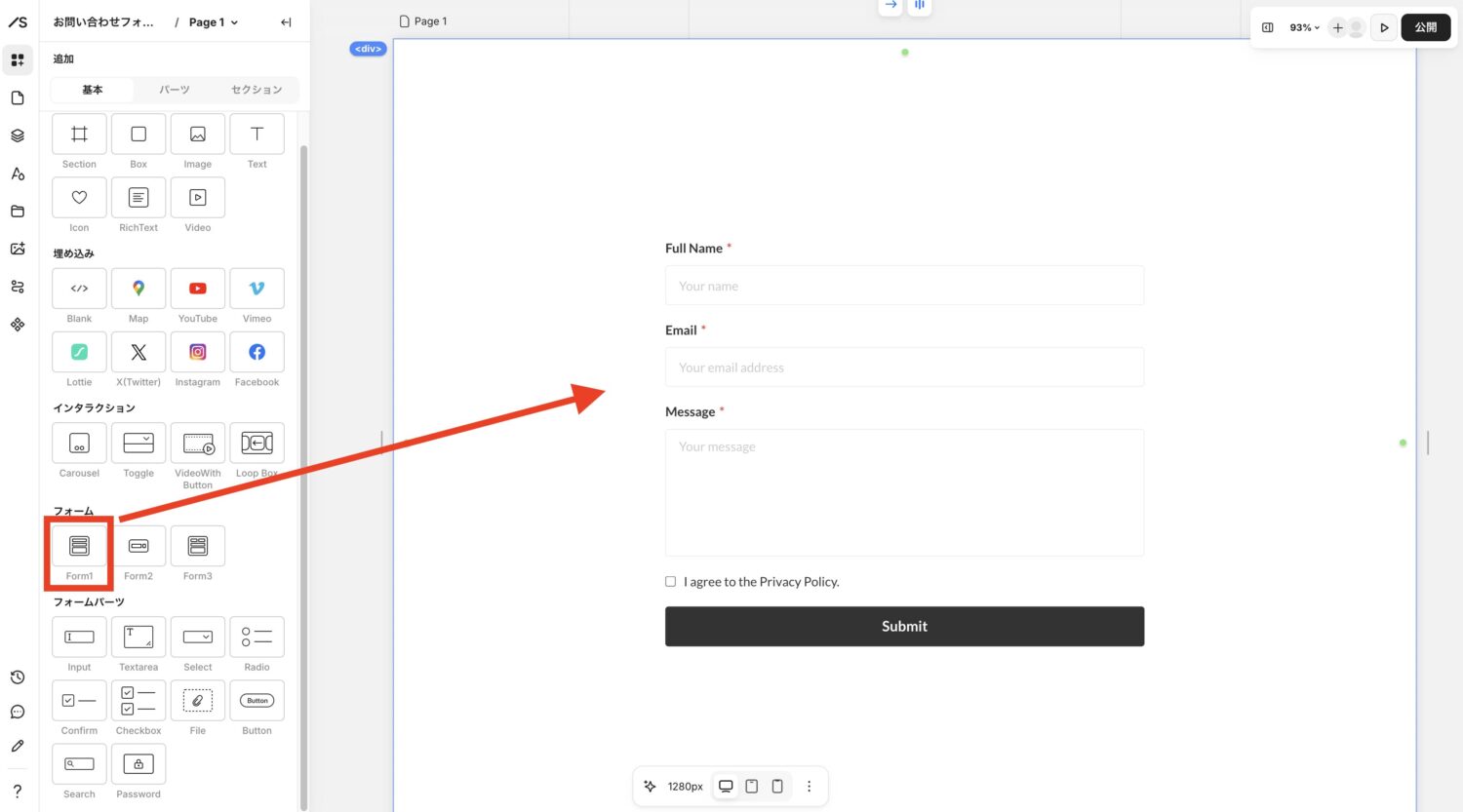Open the 93% zoom dropdown
This screenshot has width=1463, height=812.
point(1304,27)
